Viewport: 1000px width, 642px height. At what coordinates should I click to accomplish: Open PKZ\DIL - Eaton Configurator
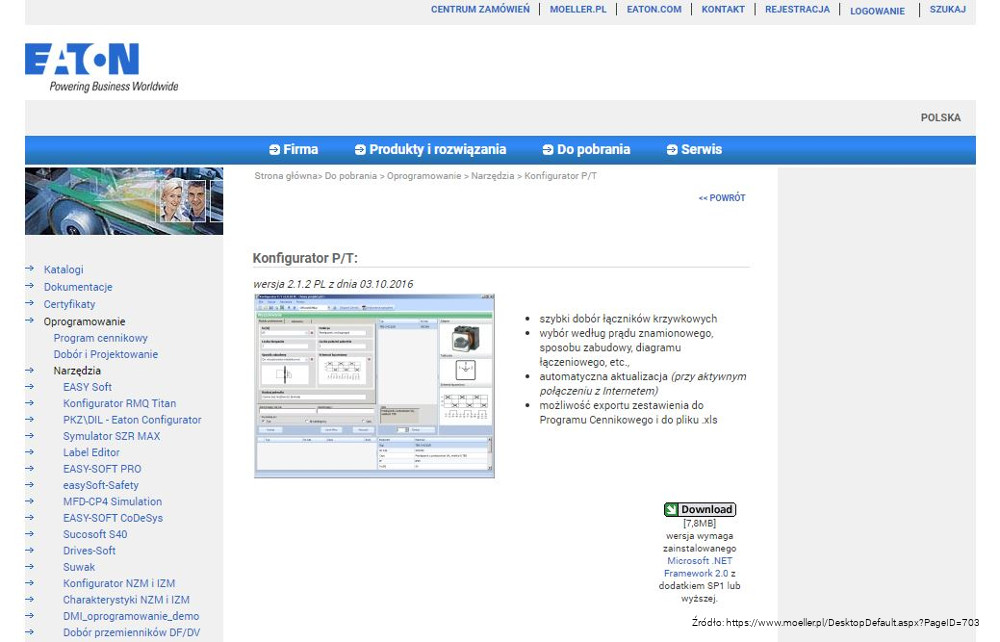pyautogui.click(x=132, y=420)
